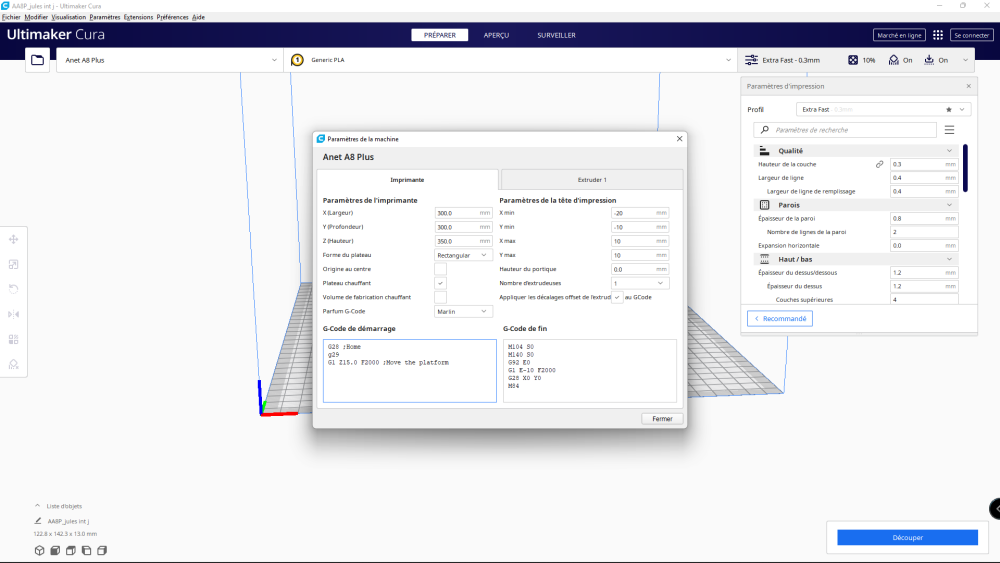1000x563 pixels.
Task: Select the Mirror tool in left toolbar
Action: (13, 314)
